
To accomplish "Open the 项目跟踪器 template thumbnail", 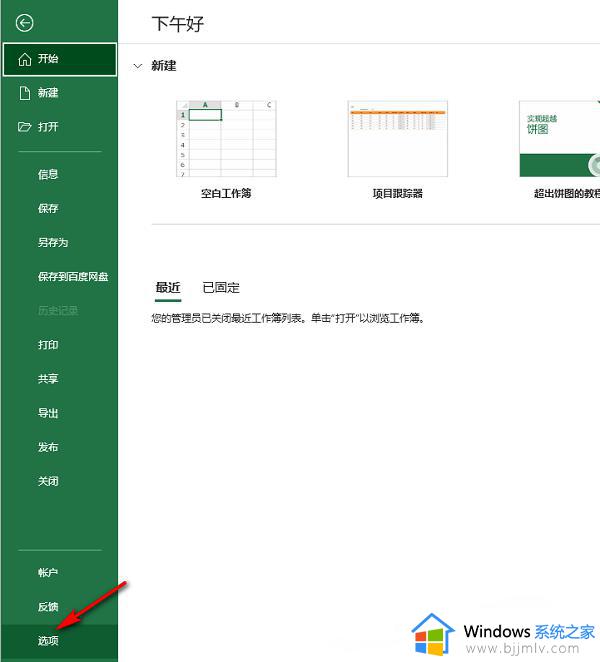I will click(398, 139).
